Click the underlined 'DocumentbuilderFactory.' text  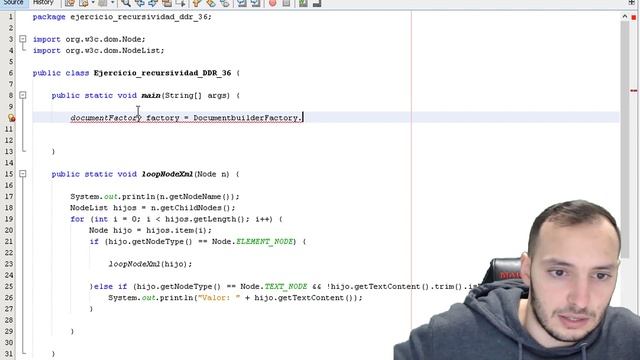[247, 118]
